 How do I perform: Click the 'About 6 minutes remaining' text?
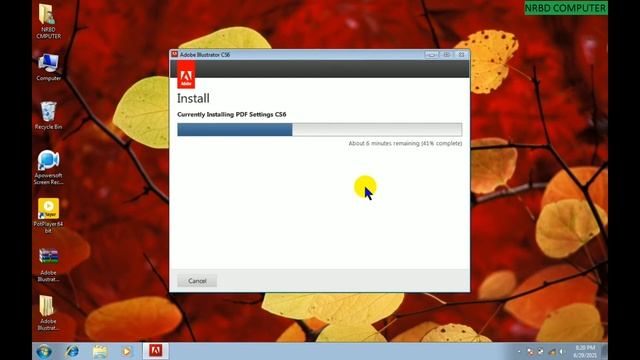(405, 143)
